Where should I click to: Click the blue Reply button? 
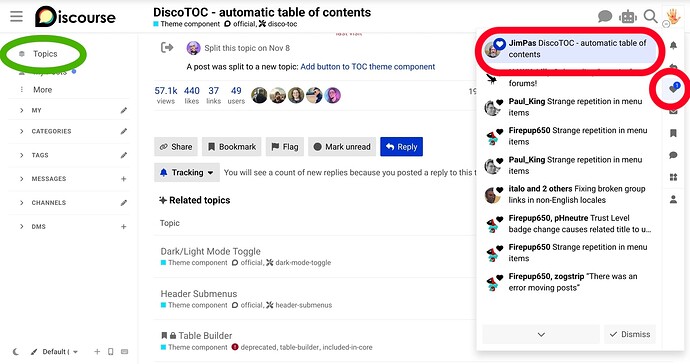(401, 147)
